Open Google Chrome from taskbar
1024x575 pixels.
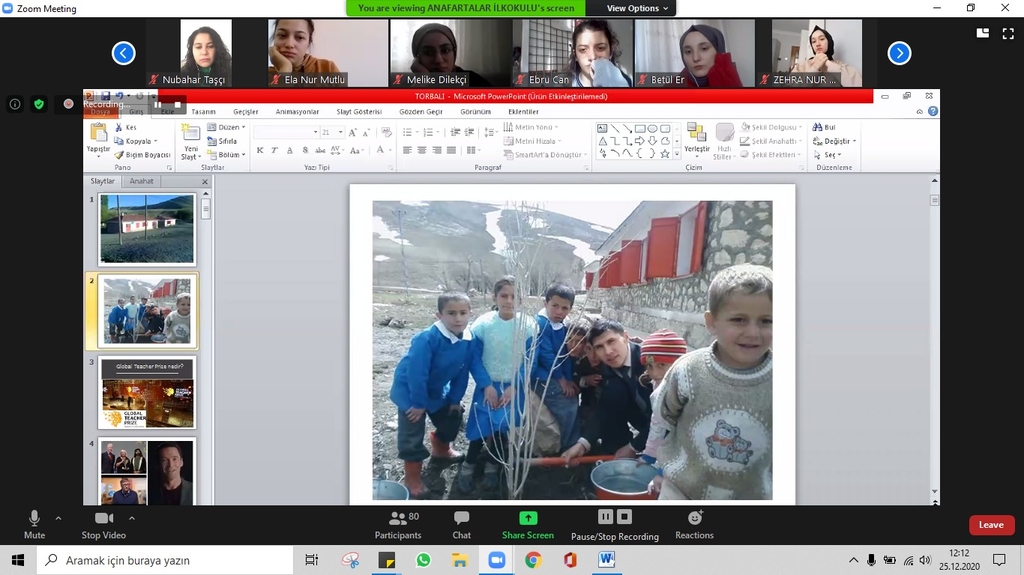pos(533,560)
